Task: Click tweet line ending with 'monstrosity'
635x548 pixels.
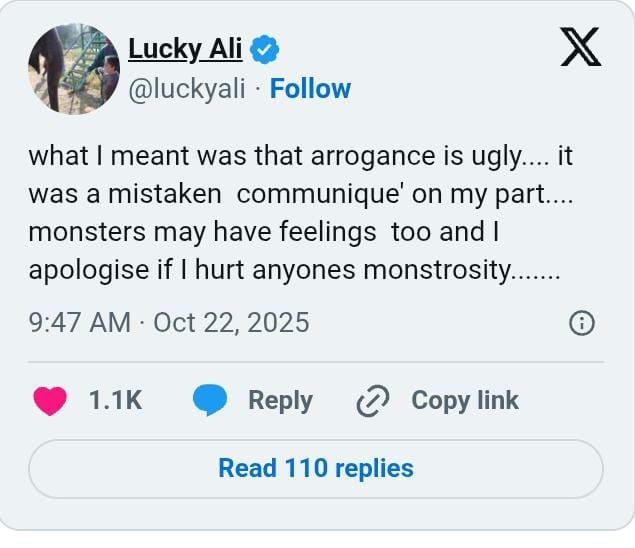Action: click(x=293, y=270)
